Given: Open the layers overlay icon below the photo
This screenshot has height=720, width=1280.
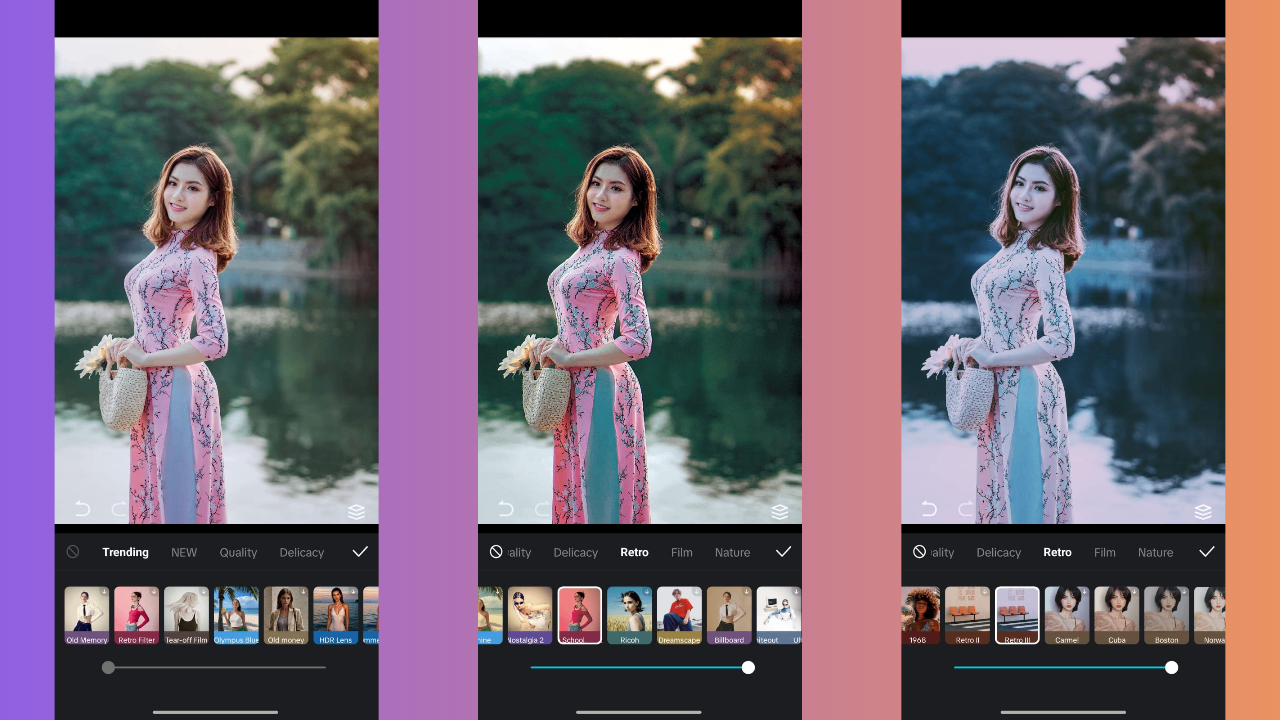Looking at the screenshot, I should (357, 511).
